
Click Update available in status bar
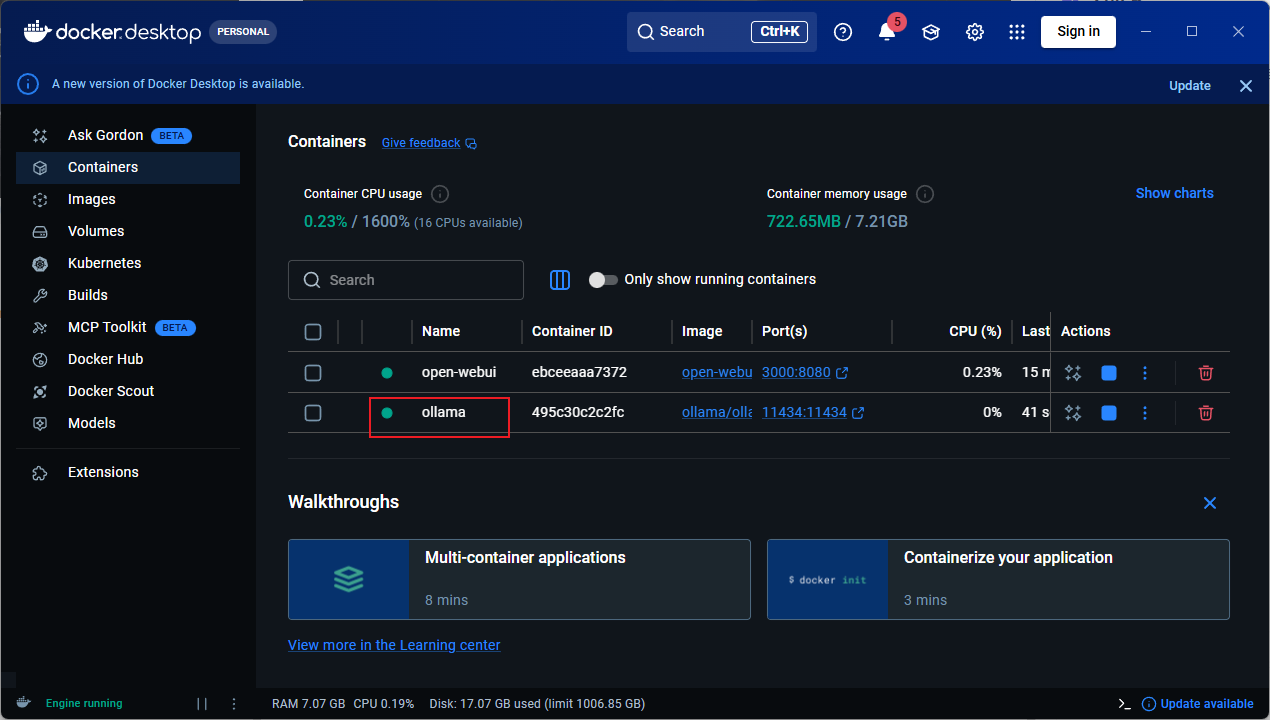[1197, 704]
